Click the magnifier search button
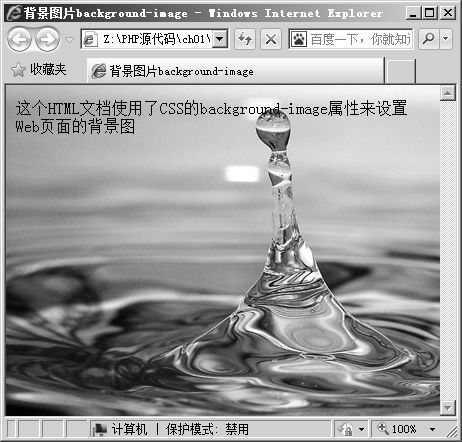 coord(429,39)
